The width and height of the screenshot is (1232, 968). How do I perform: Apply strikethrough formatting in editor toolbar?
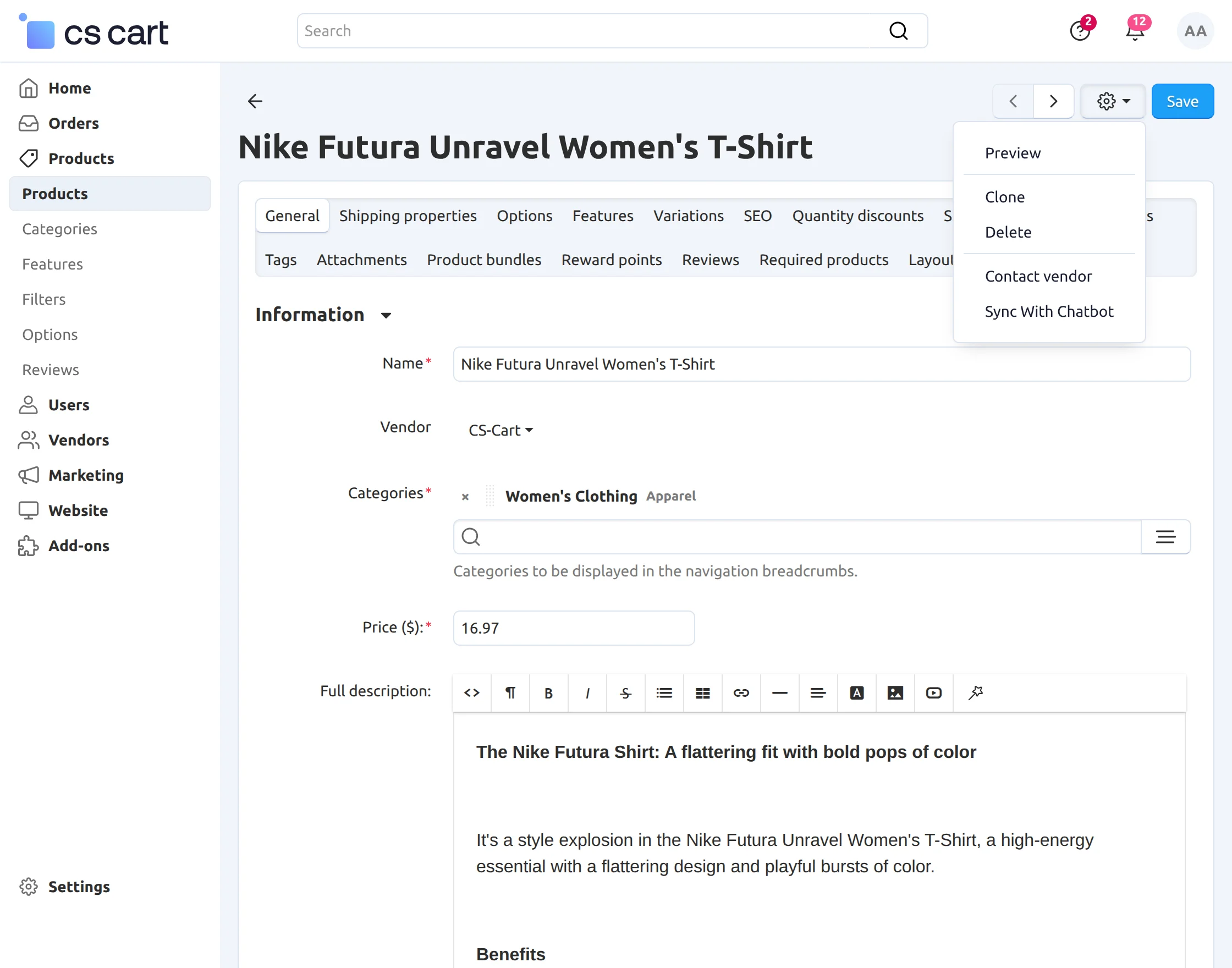[625, 692]
